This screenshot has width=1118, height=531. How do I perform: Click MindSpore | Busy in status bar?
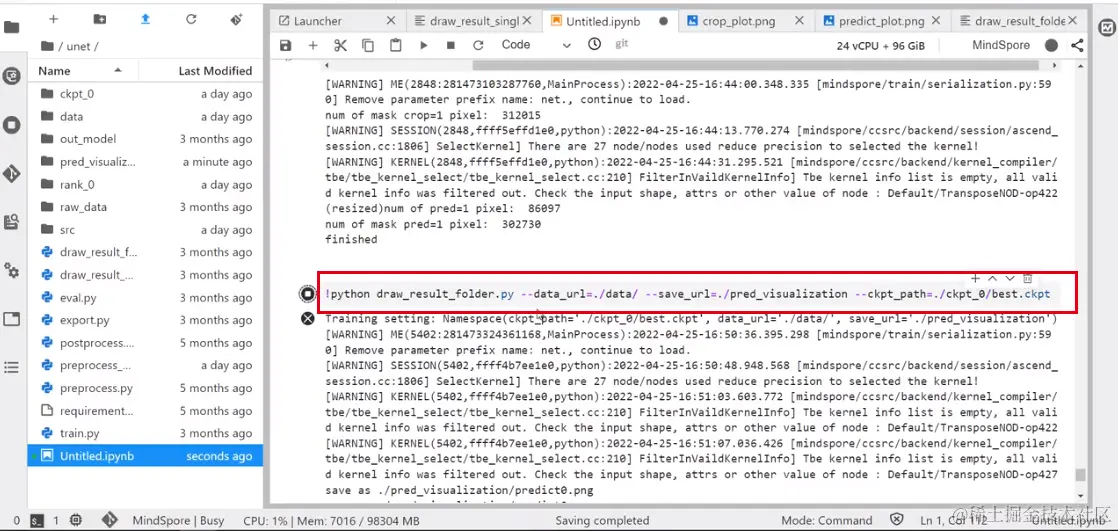[178, 521]
